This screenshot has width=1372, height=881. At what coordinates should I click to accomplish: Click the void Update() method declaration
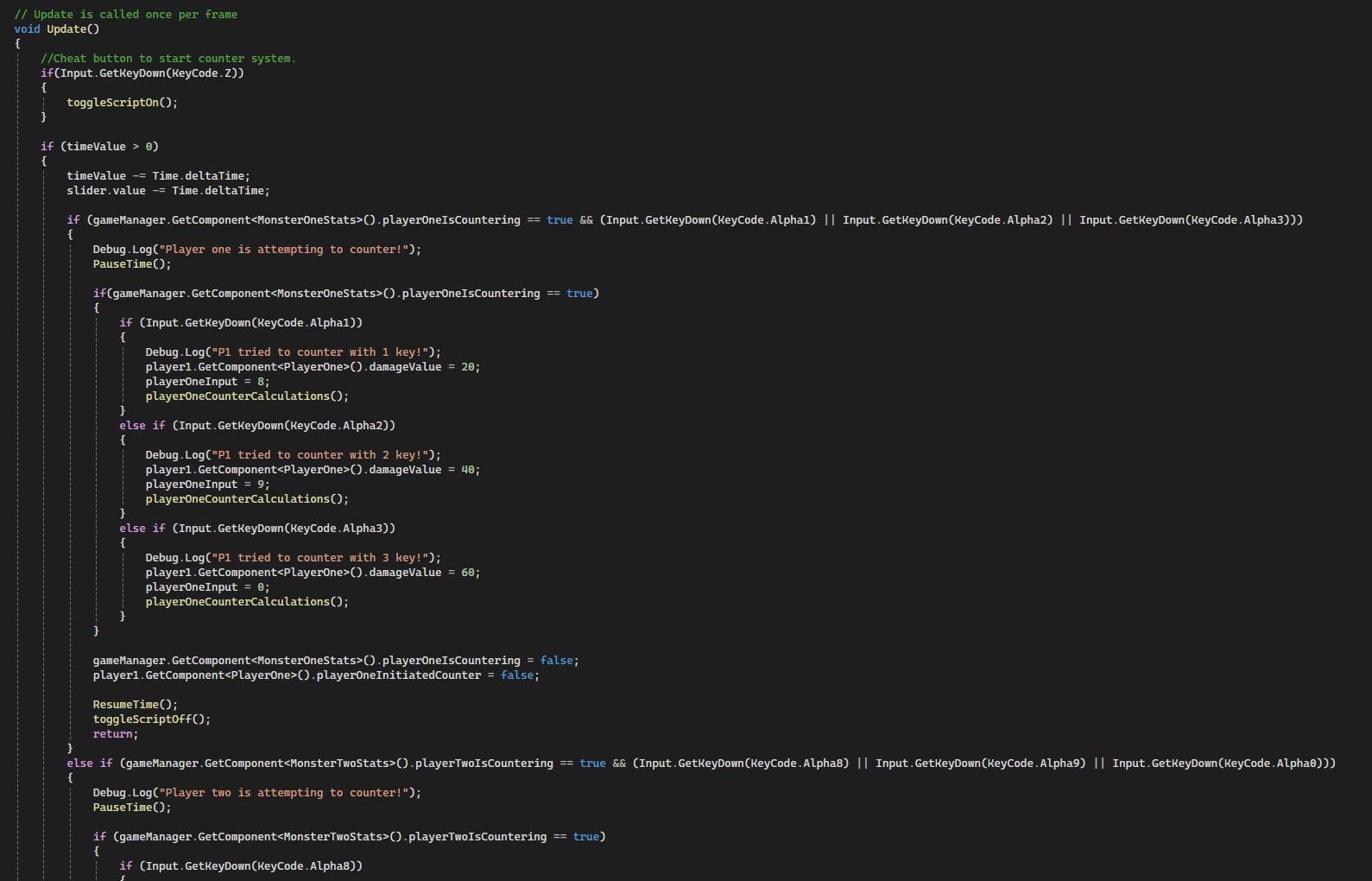click(x=57, y=29)
